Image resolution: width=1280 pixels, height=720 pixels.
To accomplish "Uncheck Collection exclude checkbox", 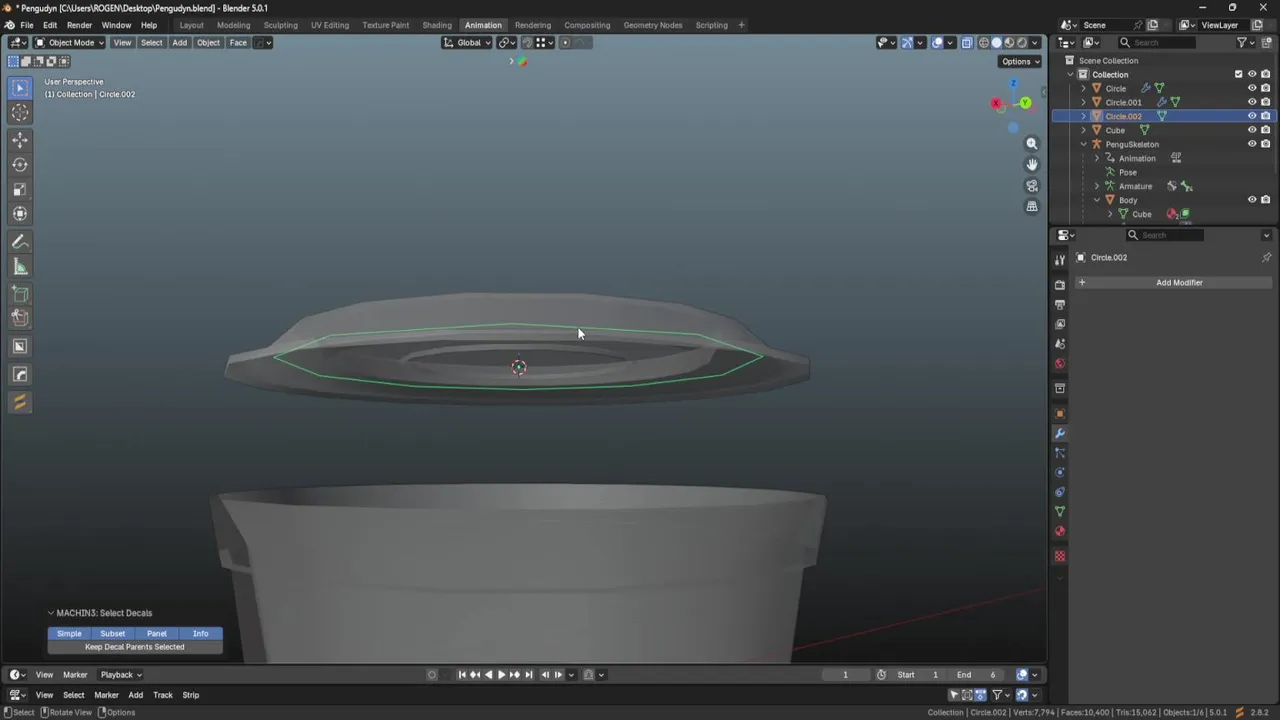I will pos(1238,74).
